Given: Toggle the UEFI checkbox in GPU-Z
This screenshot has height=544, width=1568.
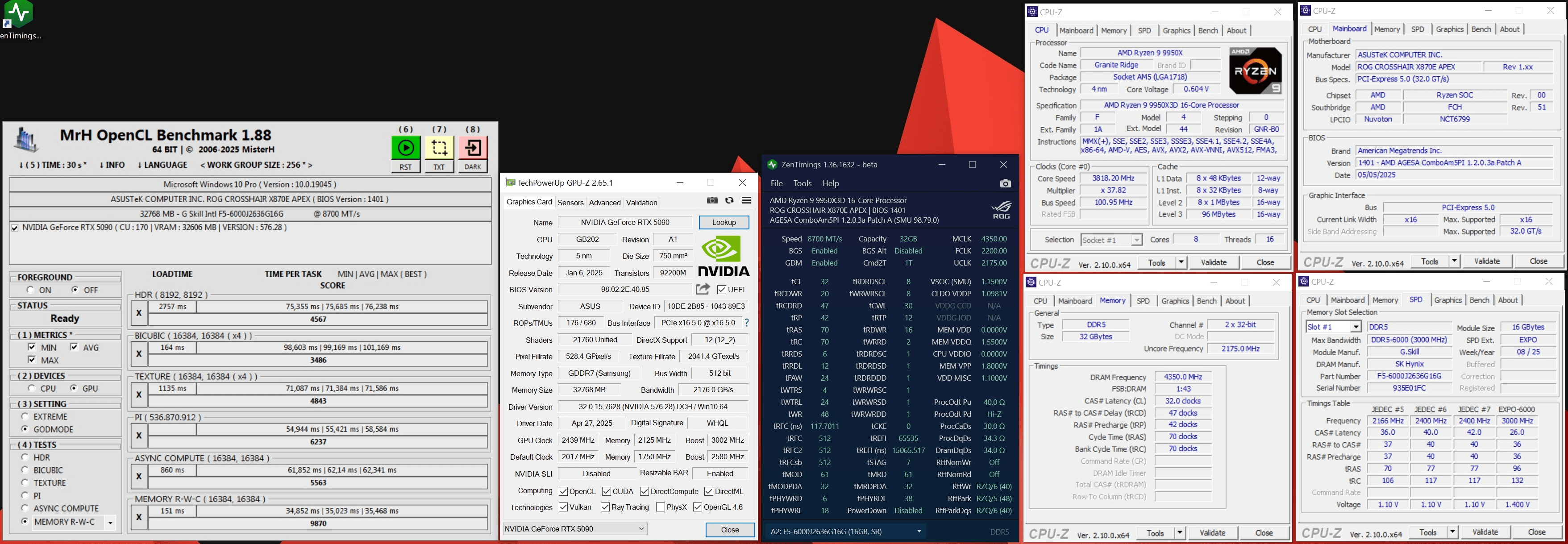Looking at the screenshot, I should pyautogui.click(x=721, y=290).
